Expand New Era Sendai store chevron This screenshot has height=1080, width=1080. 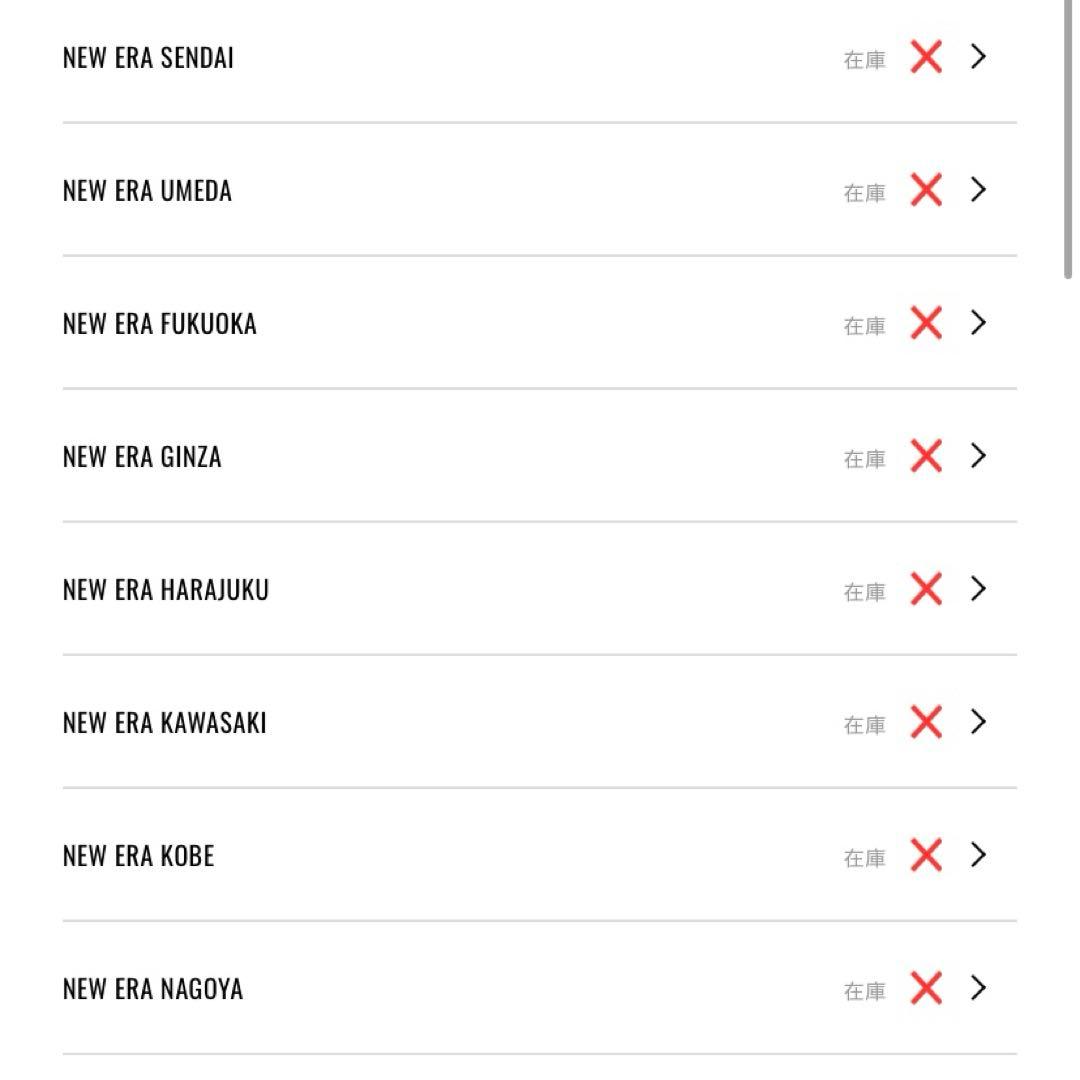(x=978, y=57)
